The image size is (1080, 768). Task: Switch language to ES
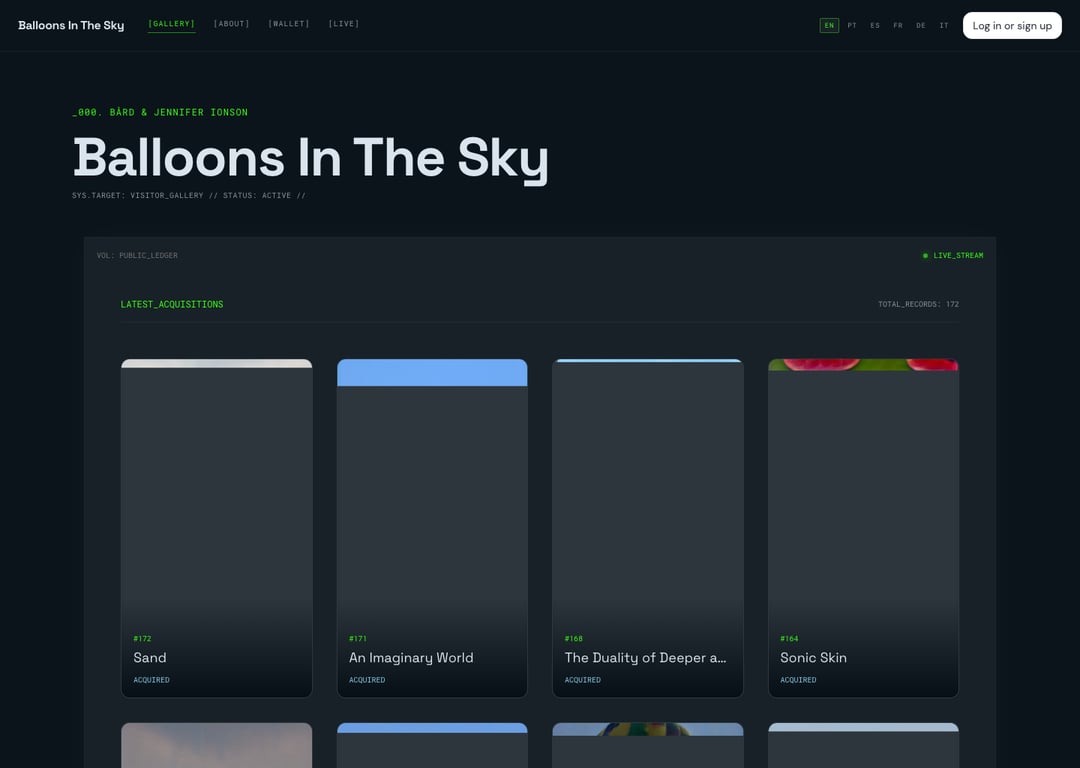point(875,25)
